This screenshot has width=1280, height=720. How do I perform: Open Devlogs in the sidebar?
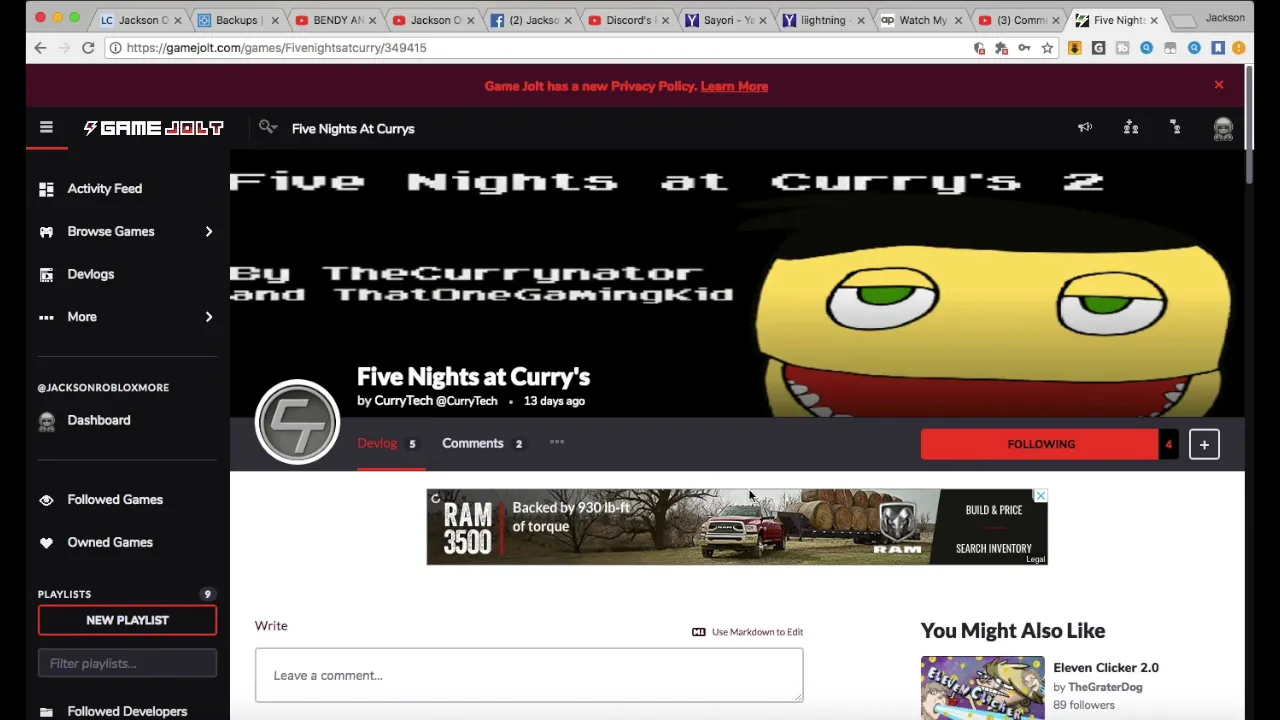coord(90,274)
